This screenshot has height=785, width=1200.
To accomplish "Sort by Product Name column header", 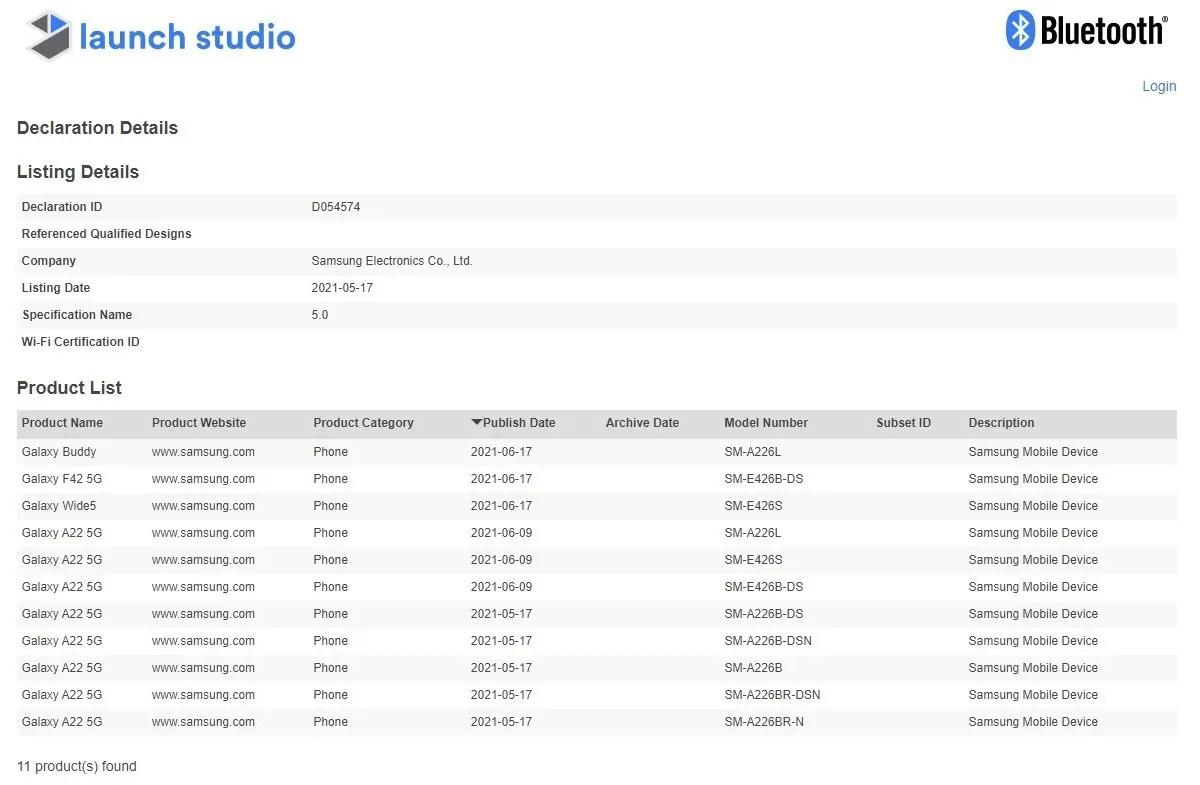I will [62, 423].
